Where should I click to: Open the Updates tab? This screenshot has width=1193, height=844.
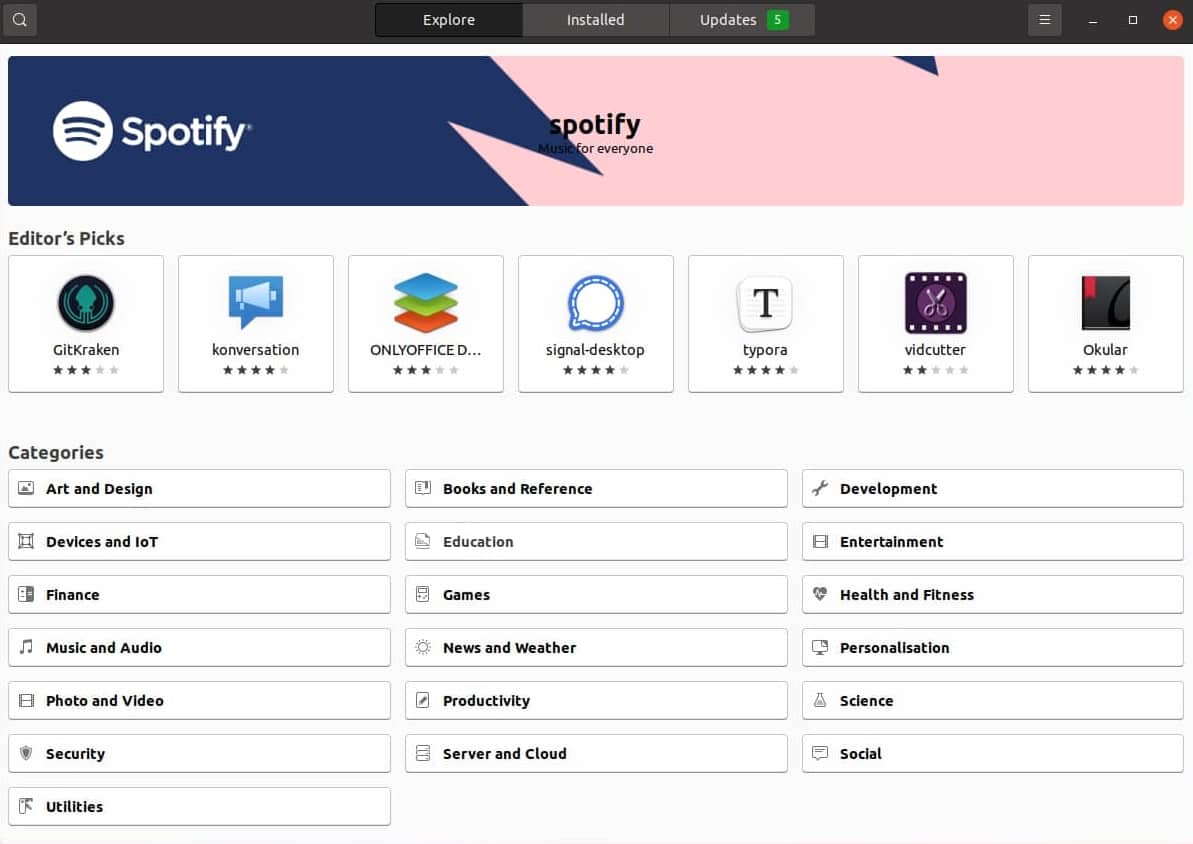742,20
